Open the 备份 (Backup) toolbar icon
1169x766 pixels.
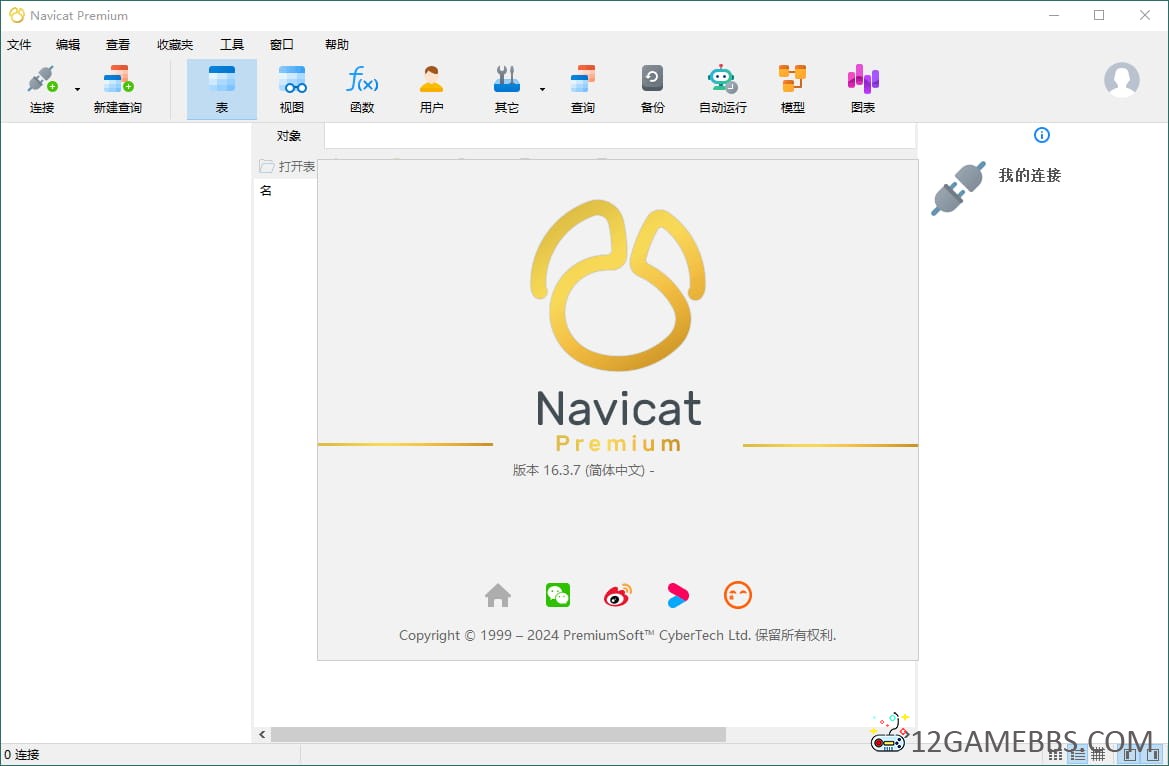click(652, 90)
